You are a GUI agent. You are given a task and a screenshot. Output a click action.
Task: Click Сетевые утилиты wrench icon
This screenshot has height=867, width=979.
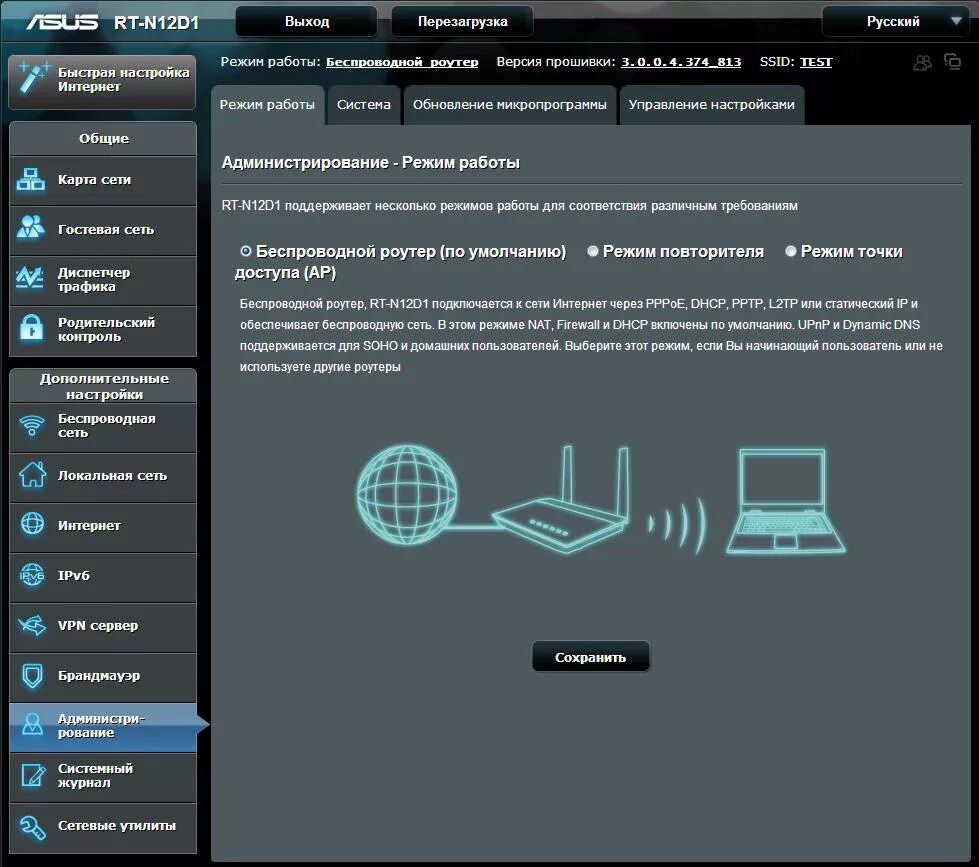32,826
